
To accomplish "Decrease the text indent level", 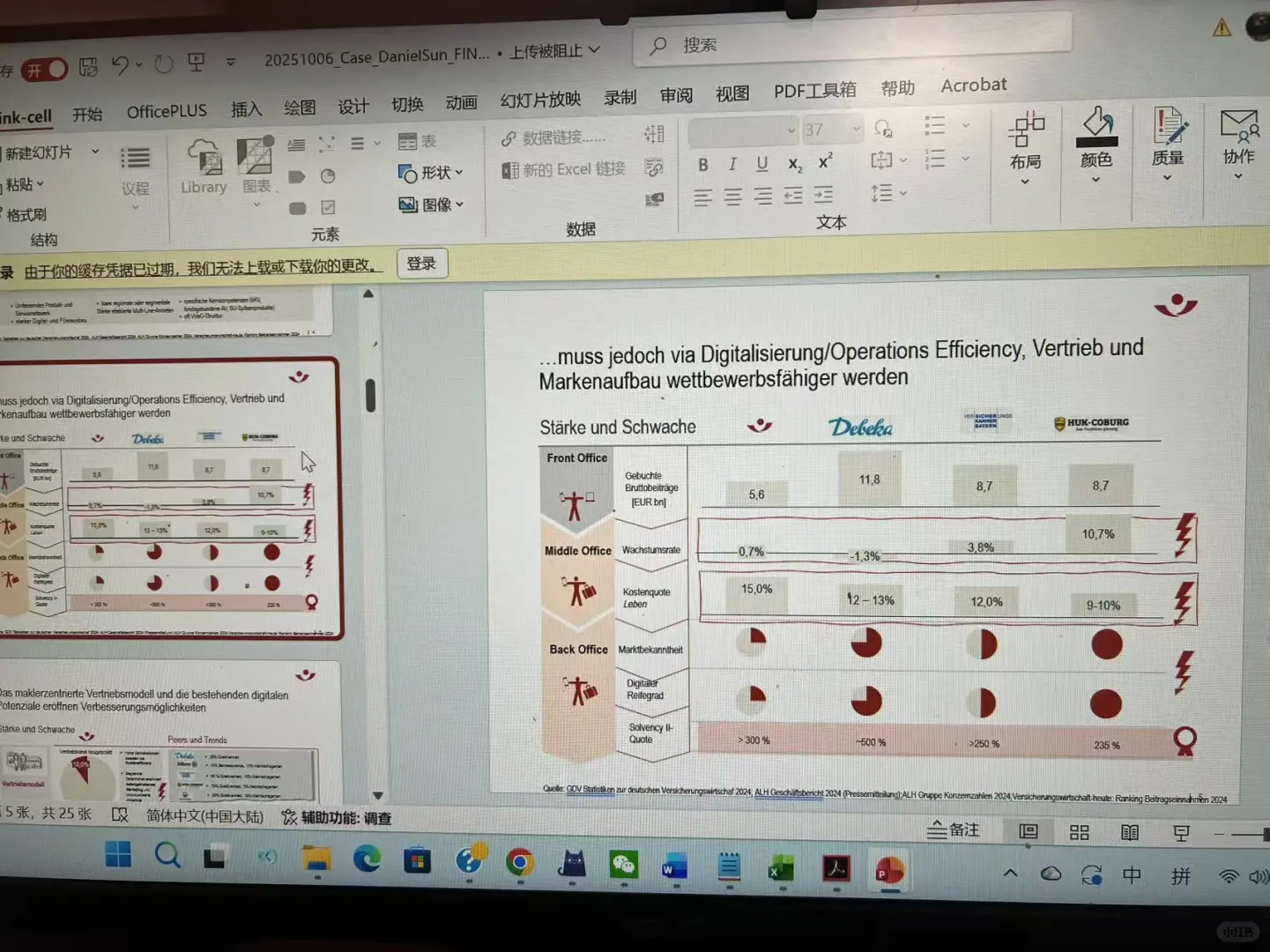I will [x=793, y=195].
